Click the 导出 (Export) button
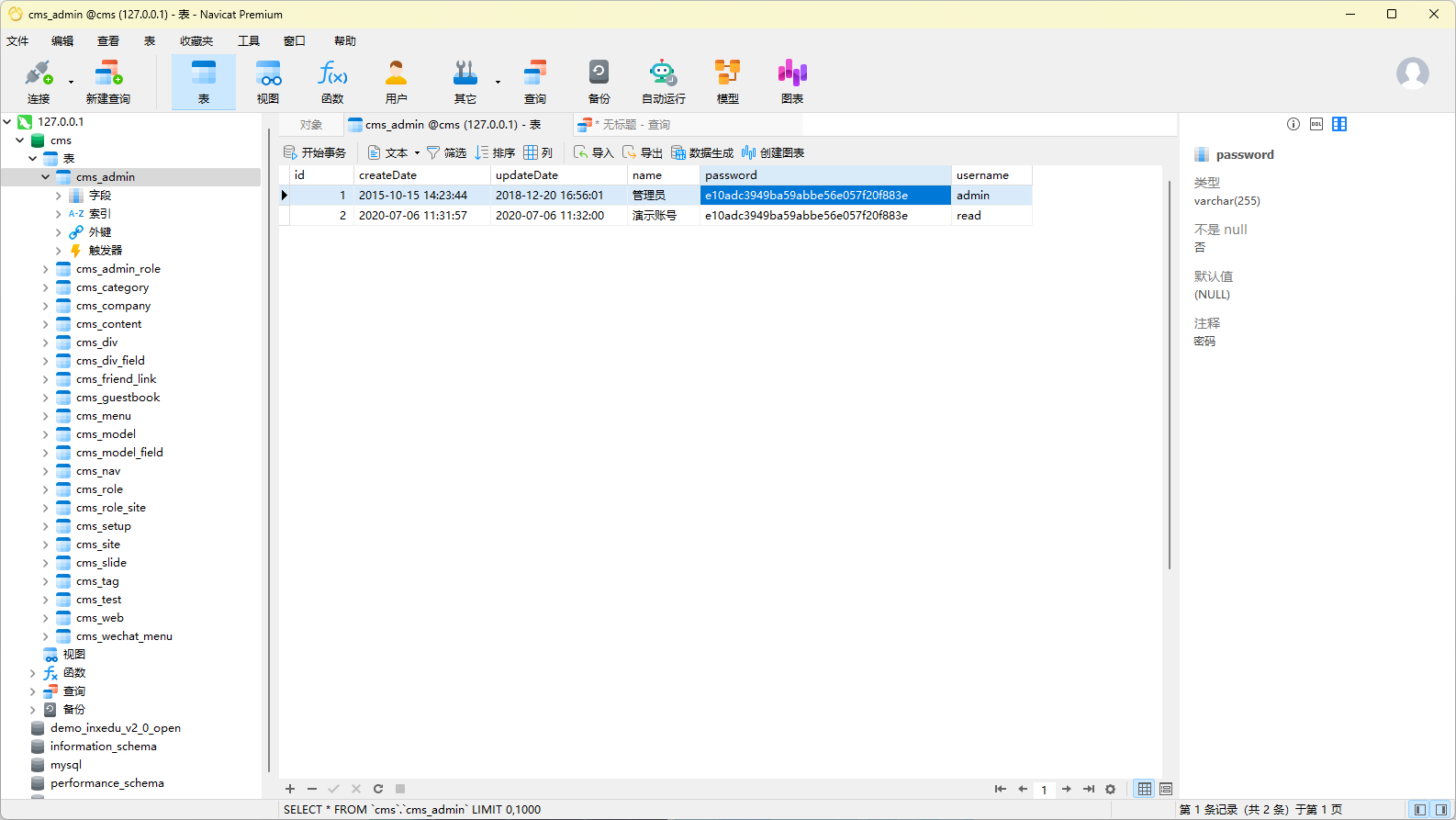This screenshot has height=820, width=1456. coord(643,152)
